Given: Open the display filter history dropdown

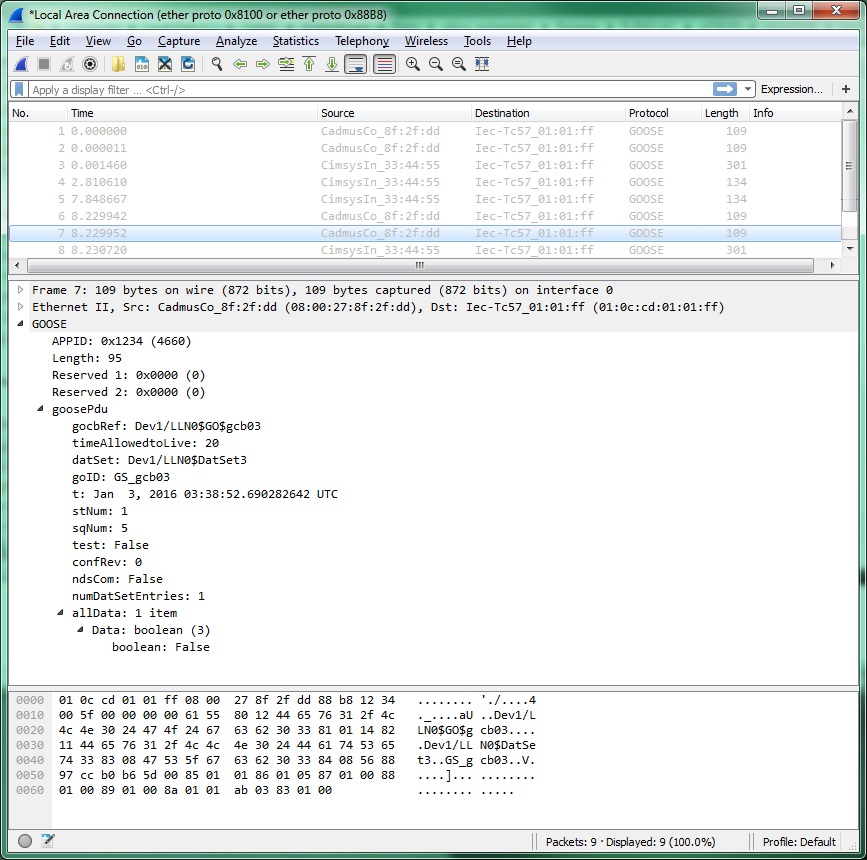Looking at the screenshot, I should (748, 89).
